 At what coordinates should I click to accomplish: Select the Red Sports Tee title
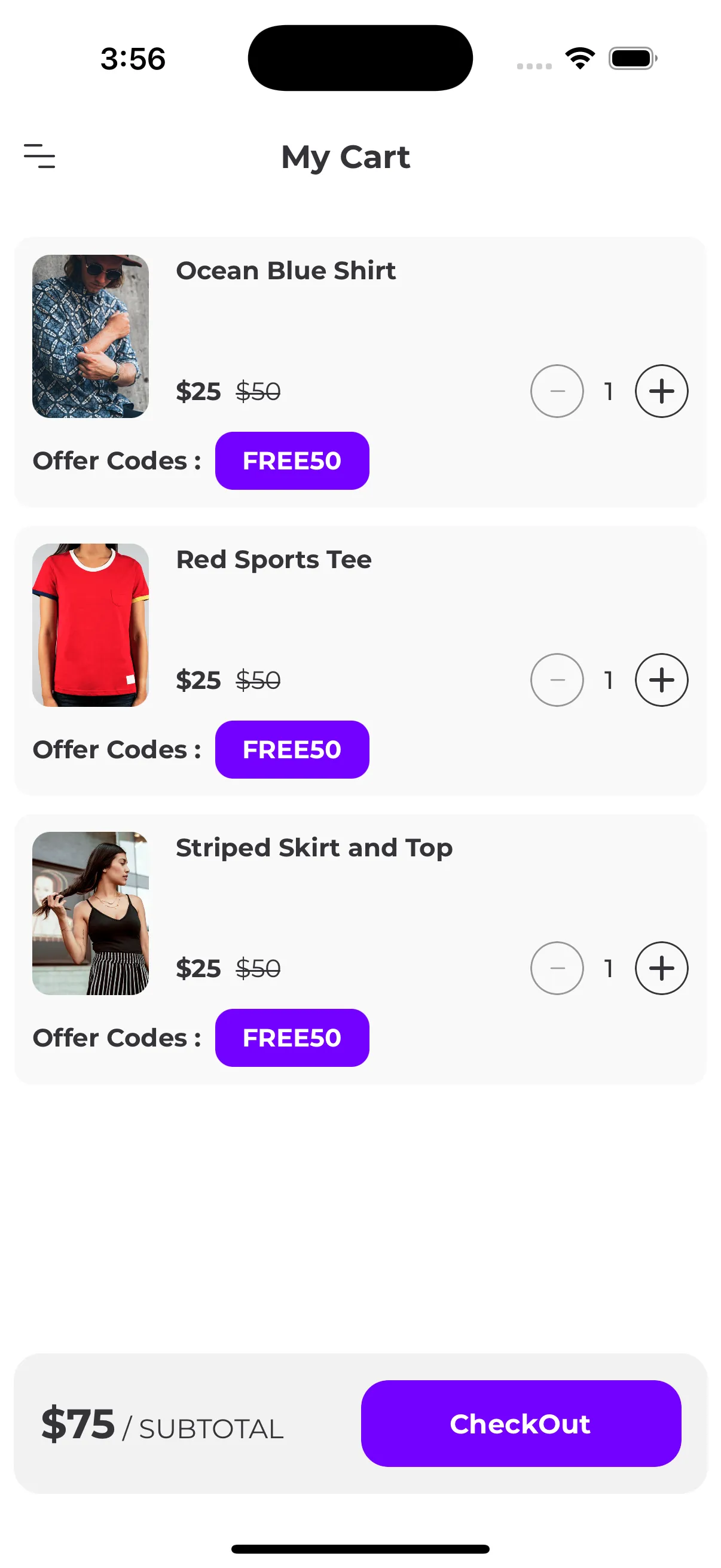274,559
